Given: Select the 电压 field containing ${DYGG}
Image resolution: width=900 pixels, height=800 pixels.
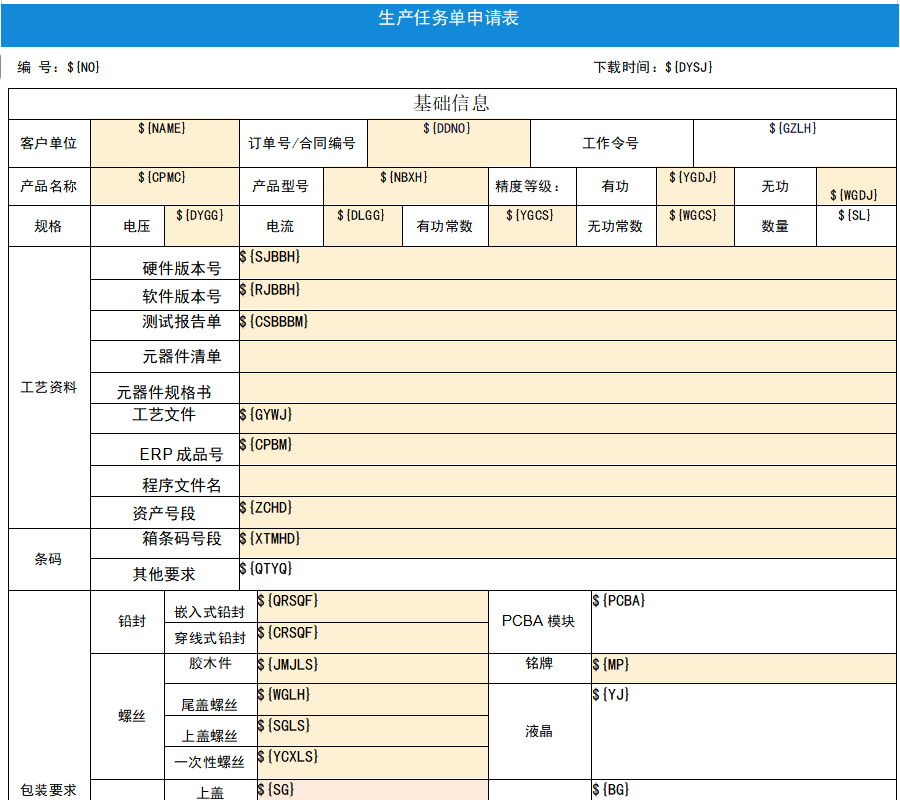Looking at the screenshot, I should [x=201, y=226].
